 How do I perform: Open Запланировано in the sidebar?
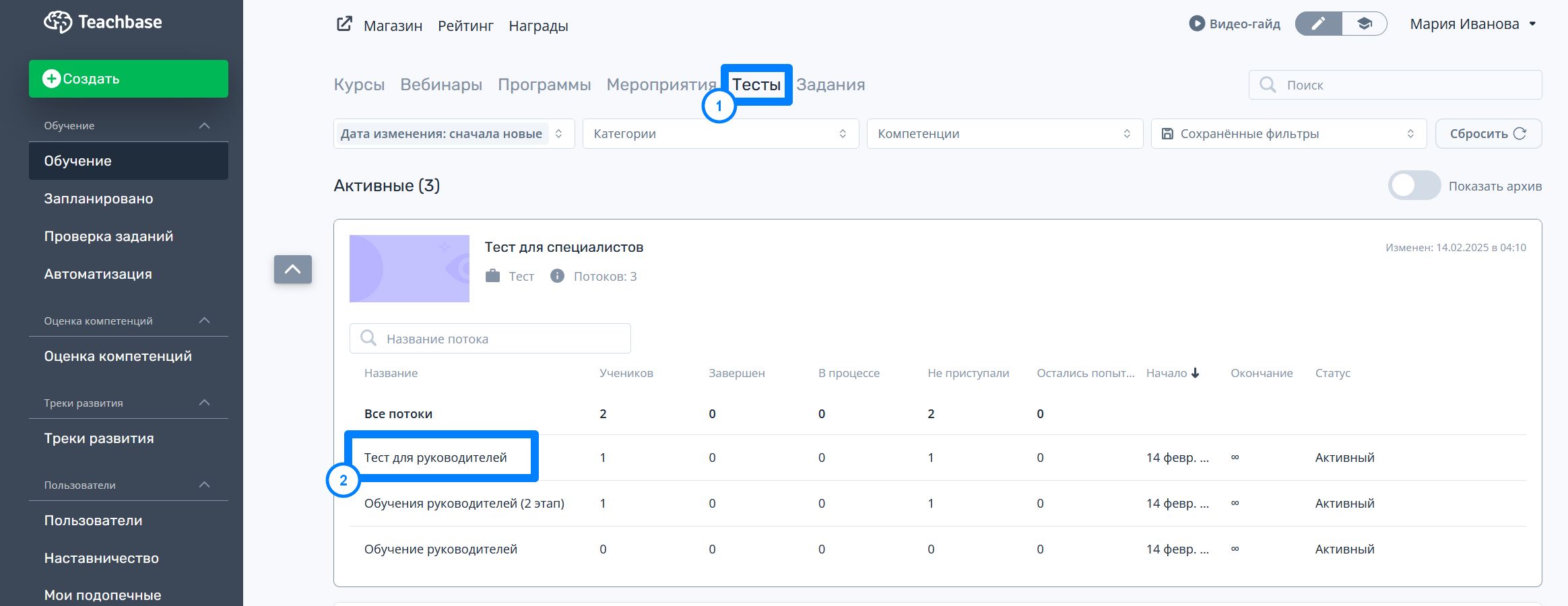click(98, 199)
